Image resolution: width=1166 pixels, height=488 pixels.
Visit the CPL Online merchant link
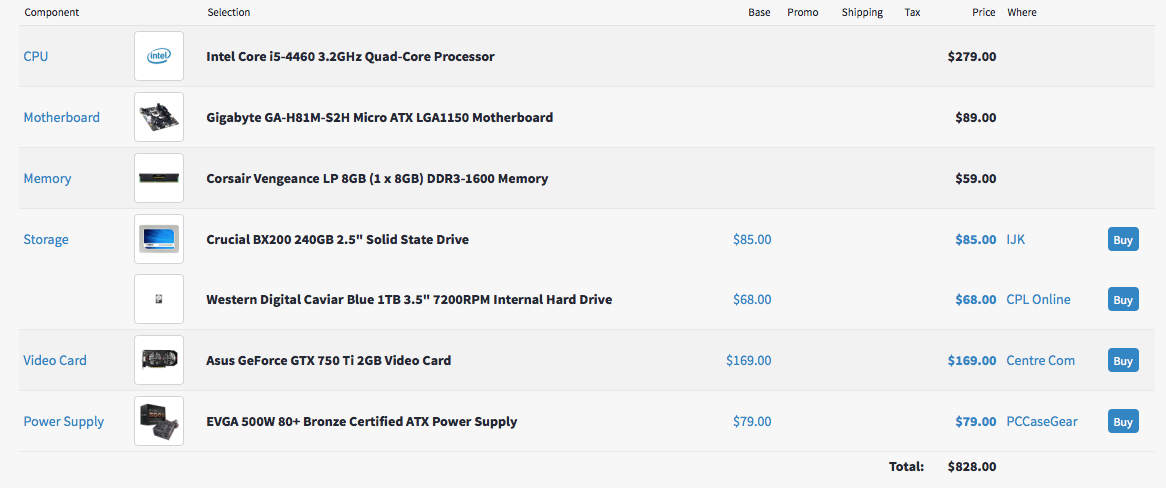pyautogui.click(x=1038, y=300)
